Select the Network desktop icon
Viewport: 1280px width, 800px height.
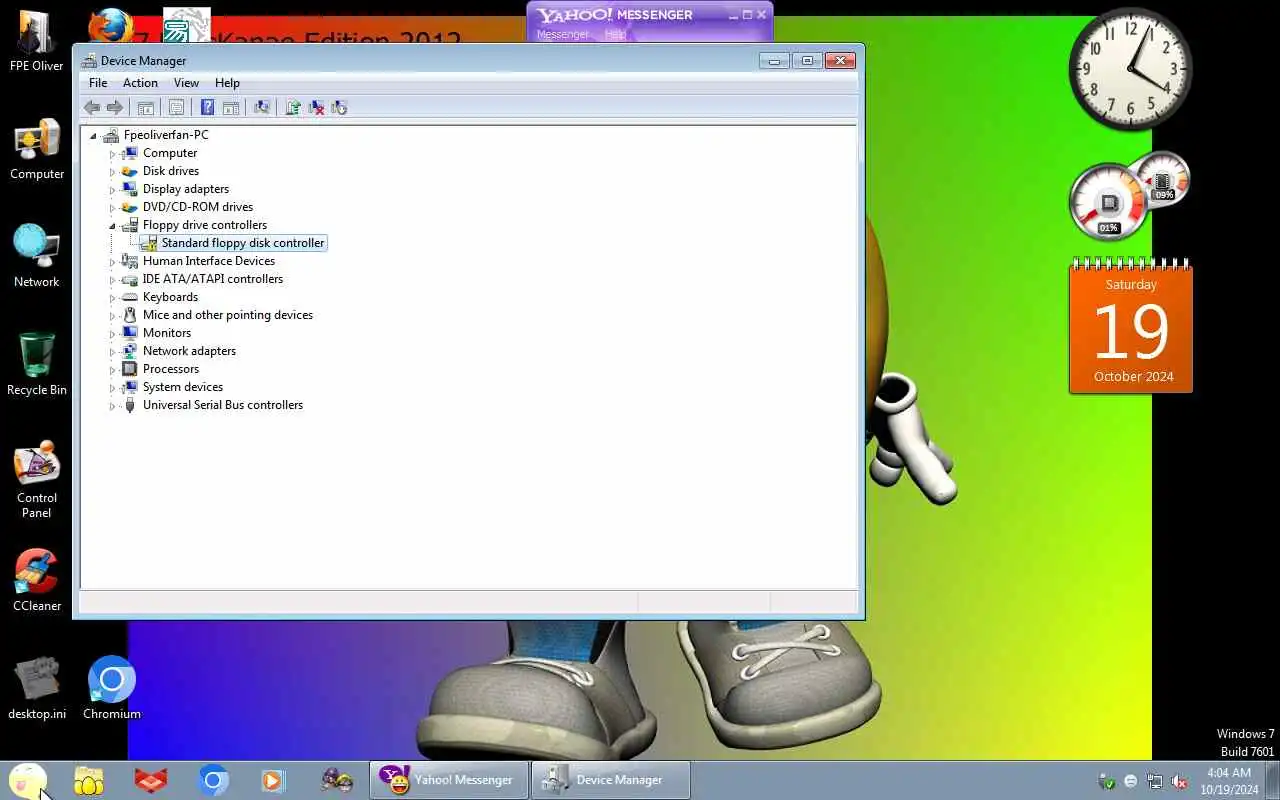click(x=37, y=257)
